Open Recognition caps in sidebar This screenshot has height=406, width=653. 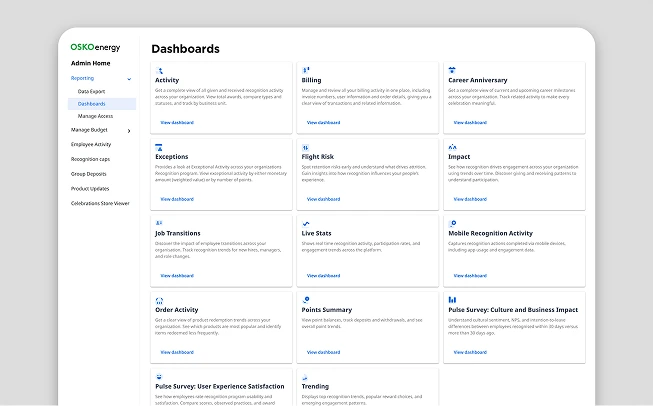click(90, 159)
